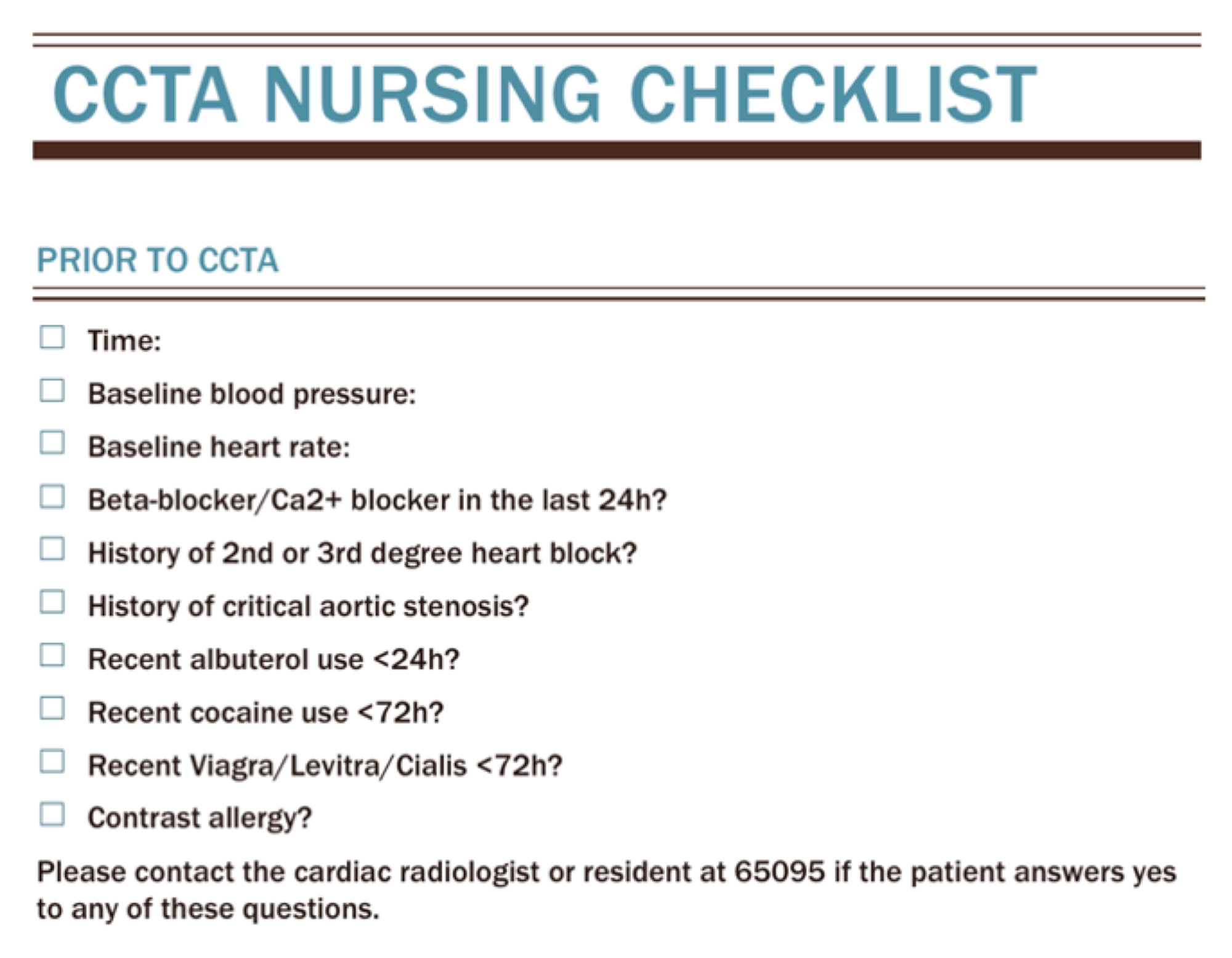The image size is (1232, 958).
Task: Tick the critical aortic stenosis checkbox
Action: coord(52,602)
